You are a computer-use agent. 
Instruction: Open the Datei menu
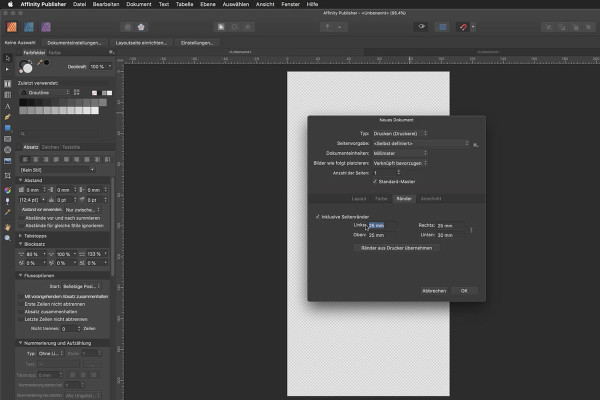click(79, 4)
